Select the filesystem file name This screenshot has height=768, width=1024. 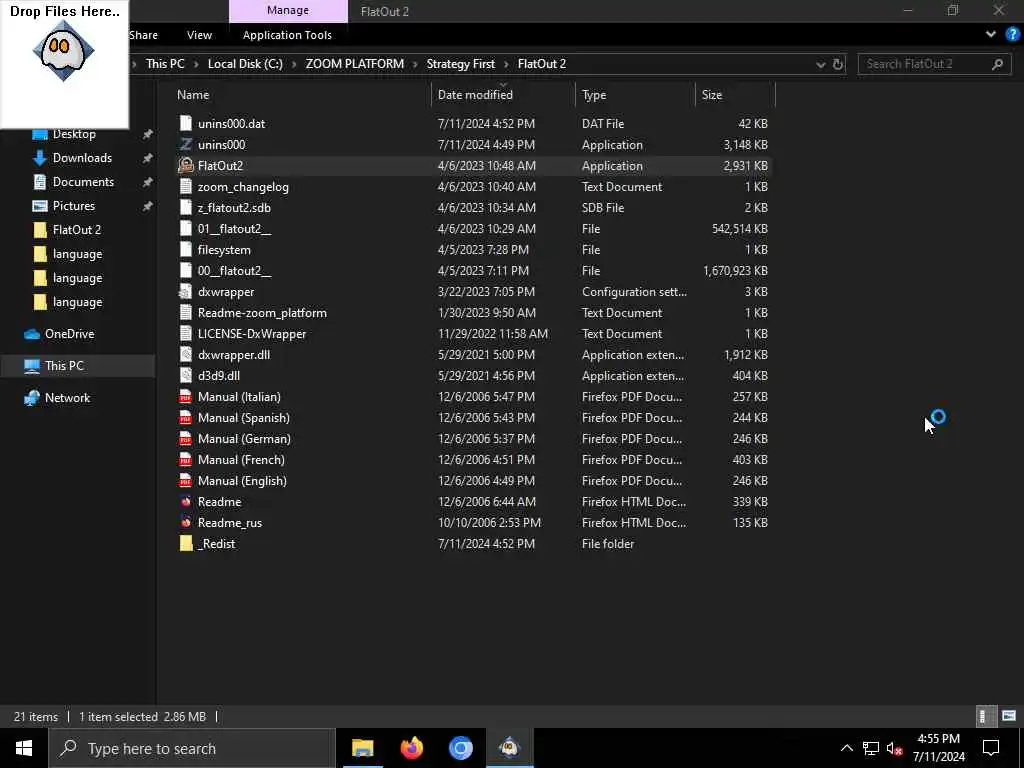224,249
